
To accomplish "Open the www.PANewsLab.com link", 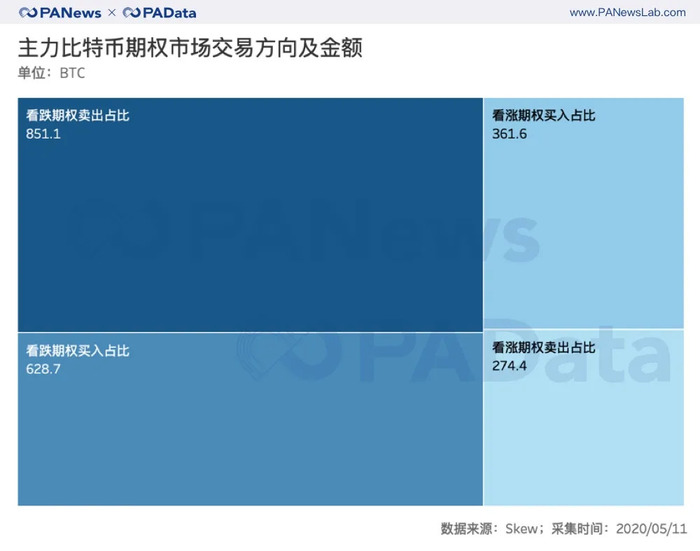I will (628, 13).
